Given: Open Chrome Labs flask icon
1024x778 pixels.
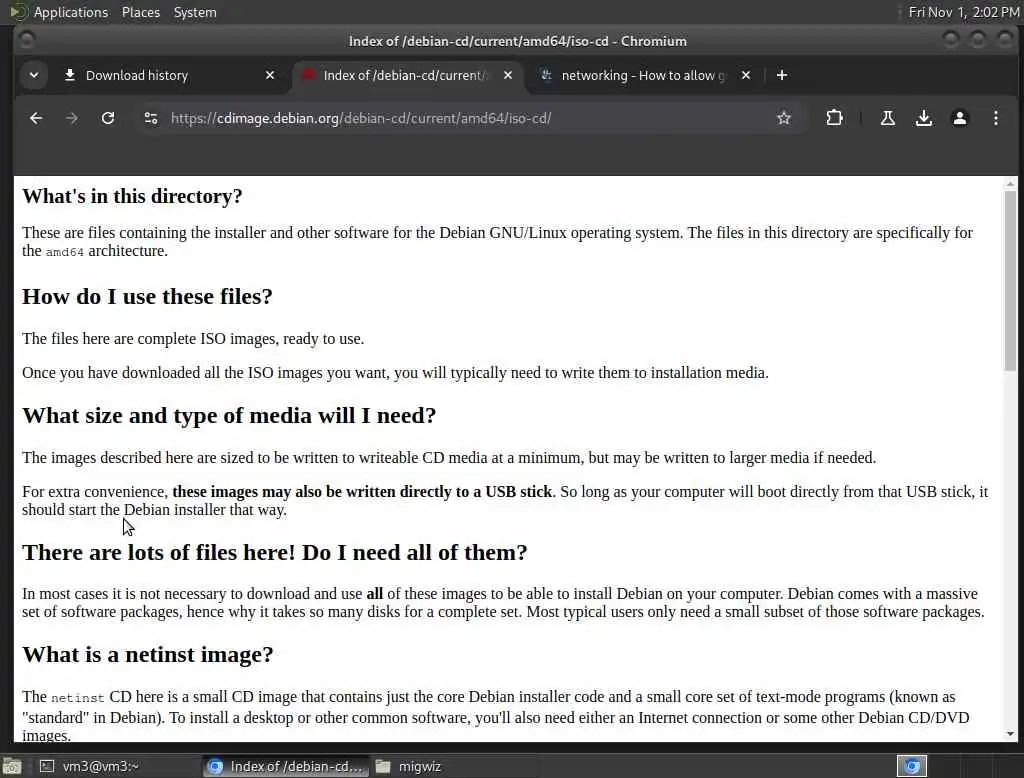Looking at the screenshot, I should [888, 118].
